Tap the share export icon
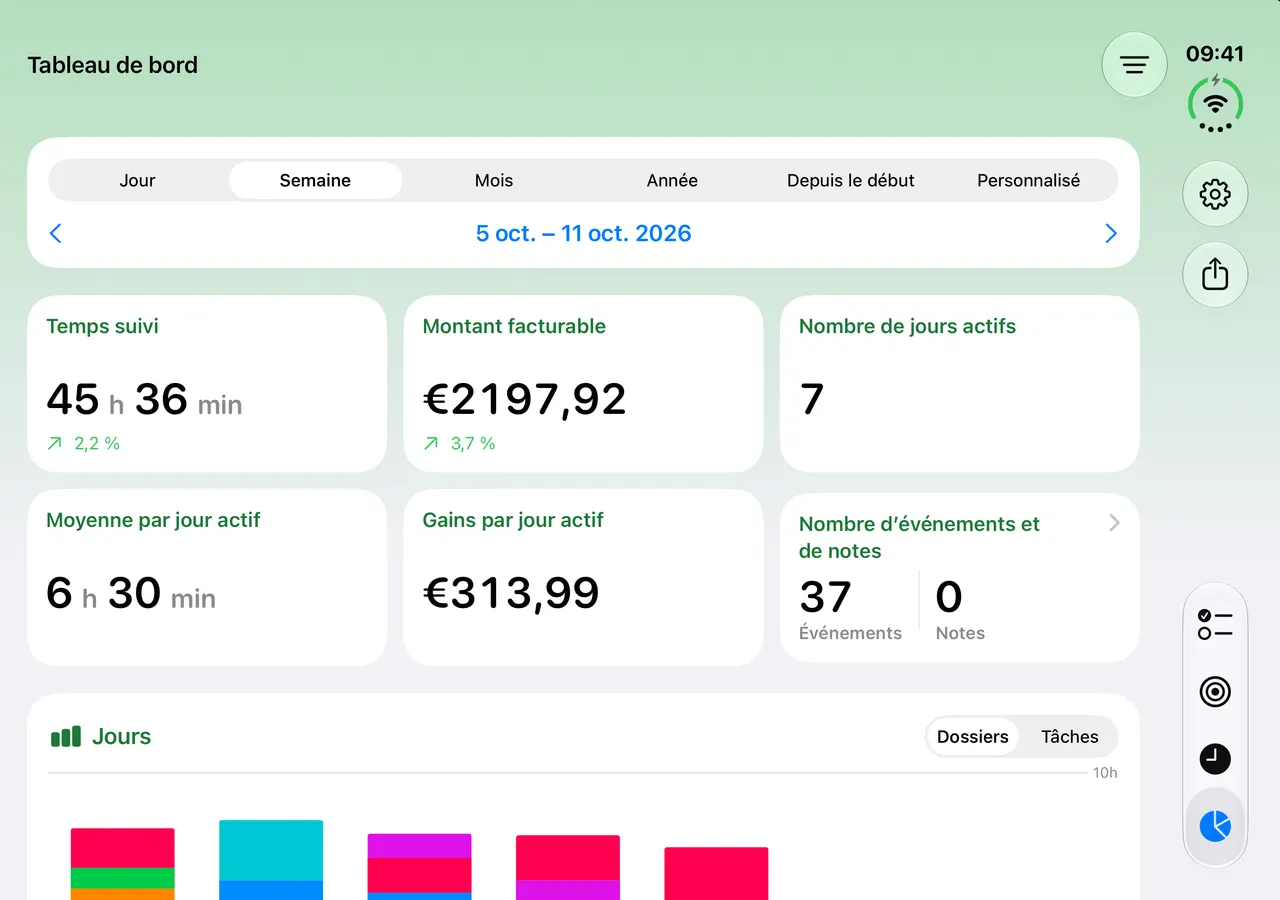 [x=1215, y=274]
